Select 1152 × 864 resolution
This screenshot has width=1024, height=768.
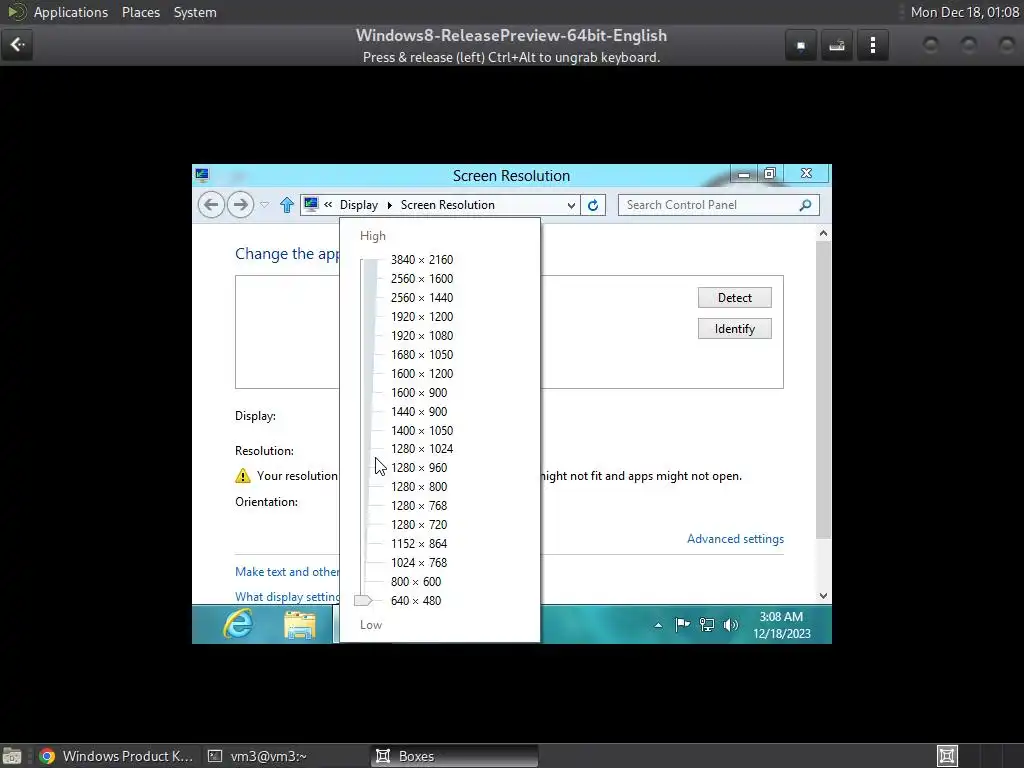point(419,543)
